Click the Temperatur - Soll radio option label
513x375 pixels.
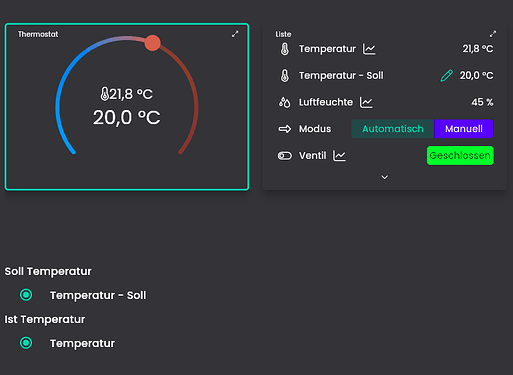click(98, 295)
